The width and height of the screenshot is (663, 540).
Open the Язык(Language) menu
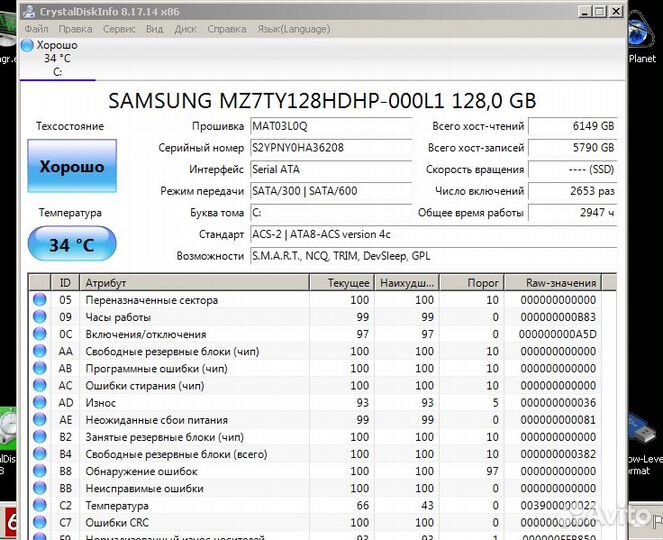pos(294,29)
